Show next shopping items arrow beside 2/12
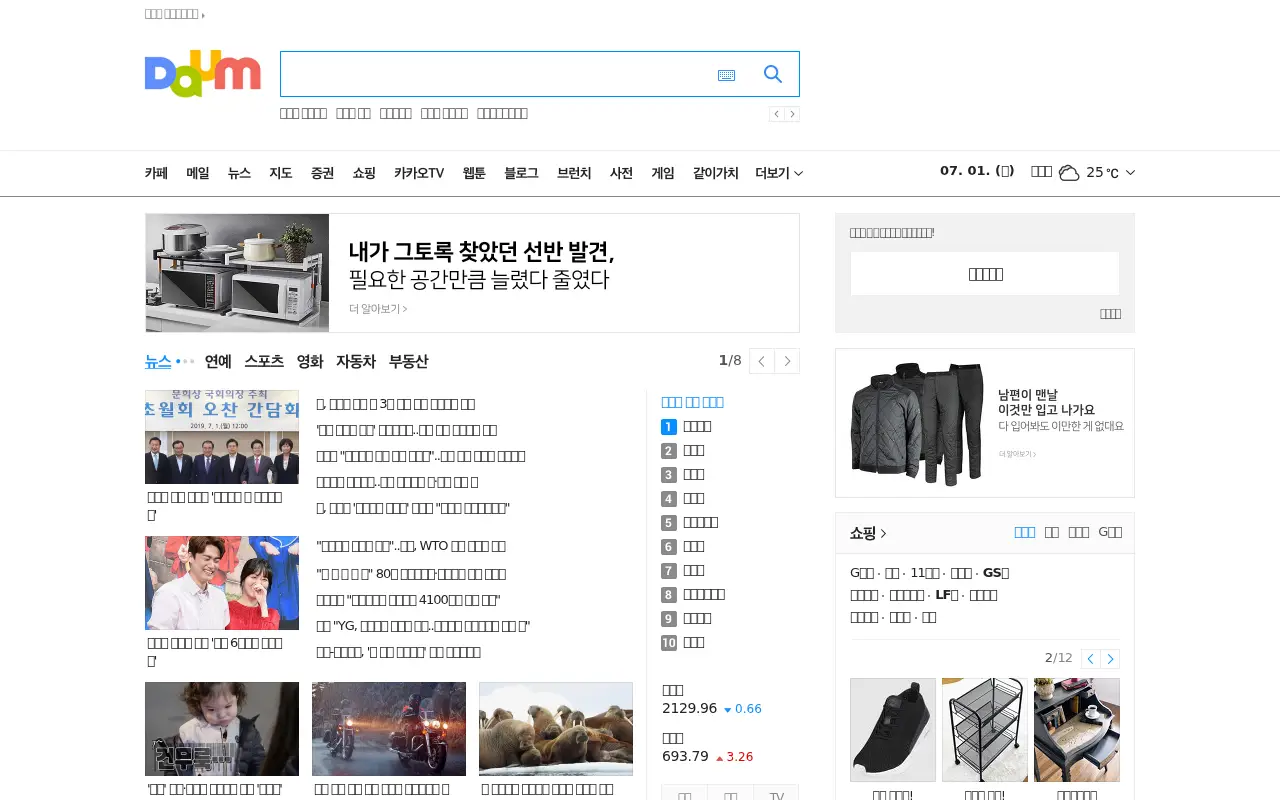The width and height of the screenshot is (1280, 800). tap(1110, 658)
